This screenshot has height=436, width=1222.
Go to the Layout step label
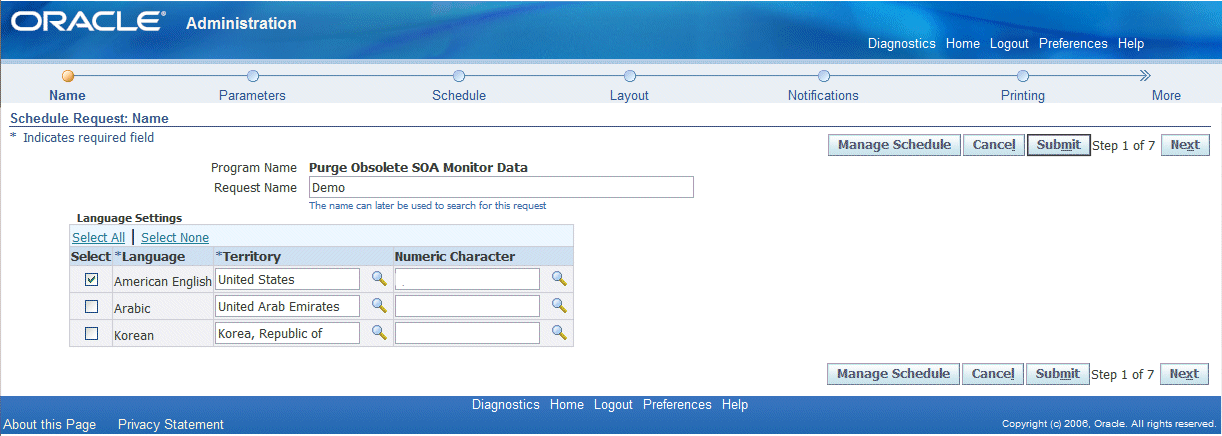tap(629, 96)
